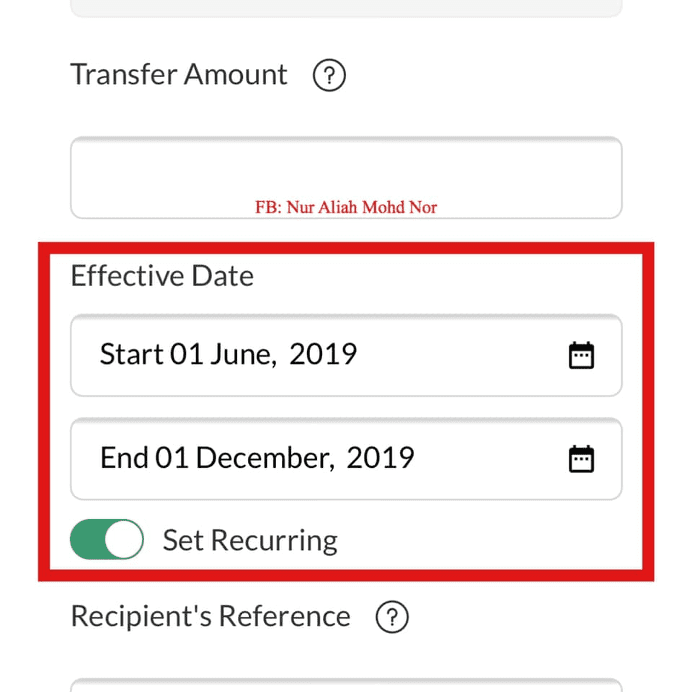Click the red FB: Nur Aliah text
The height and width of the screenshot is (692, 692).
[346, 208]
